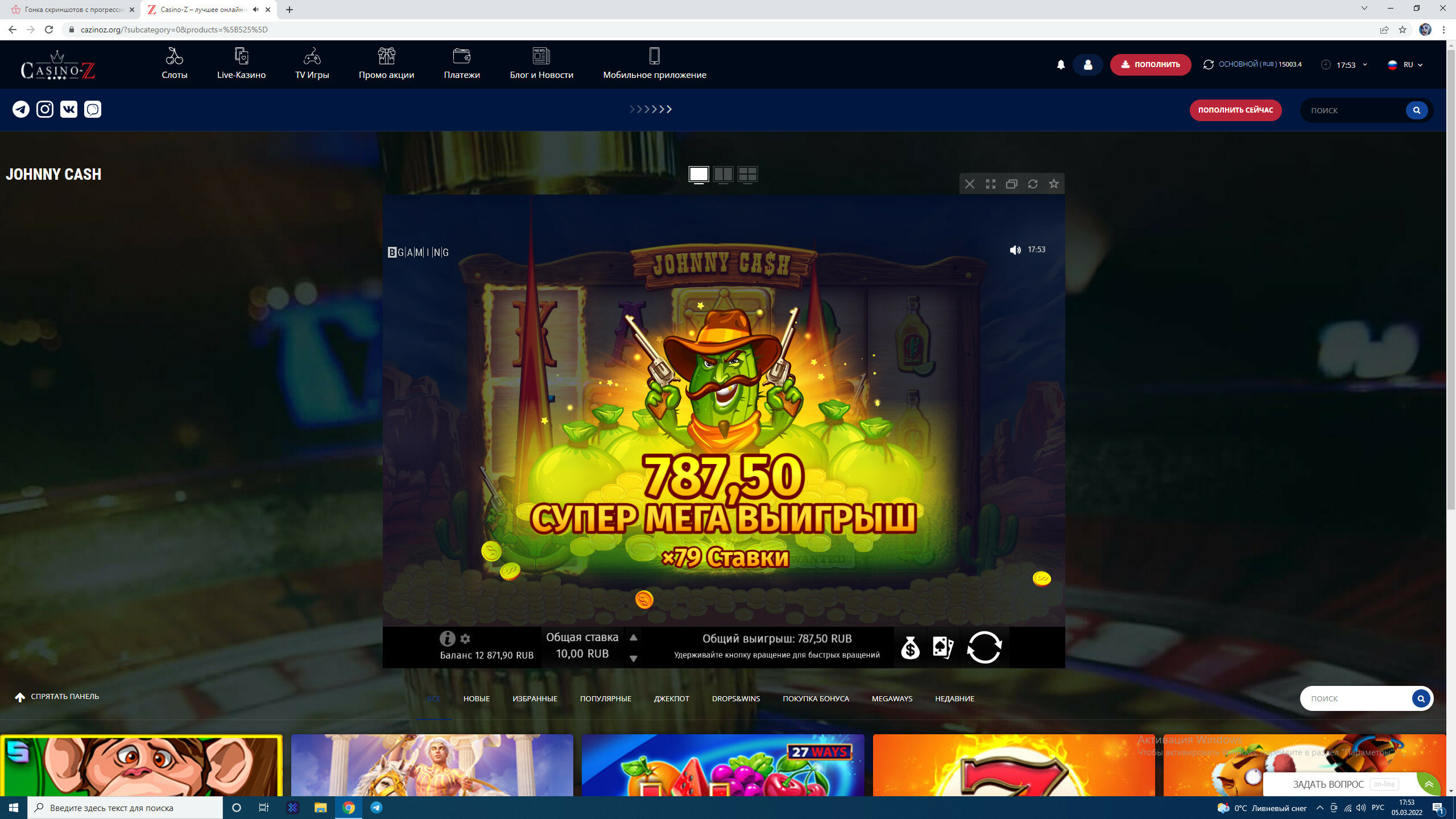Mute the game sound speaker
Screen dimensions: 1456x819
(x=1015, y=250)
